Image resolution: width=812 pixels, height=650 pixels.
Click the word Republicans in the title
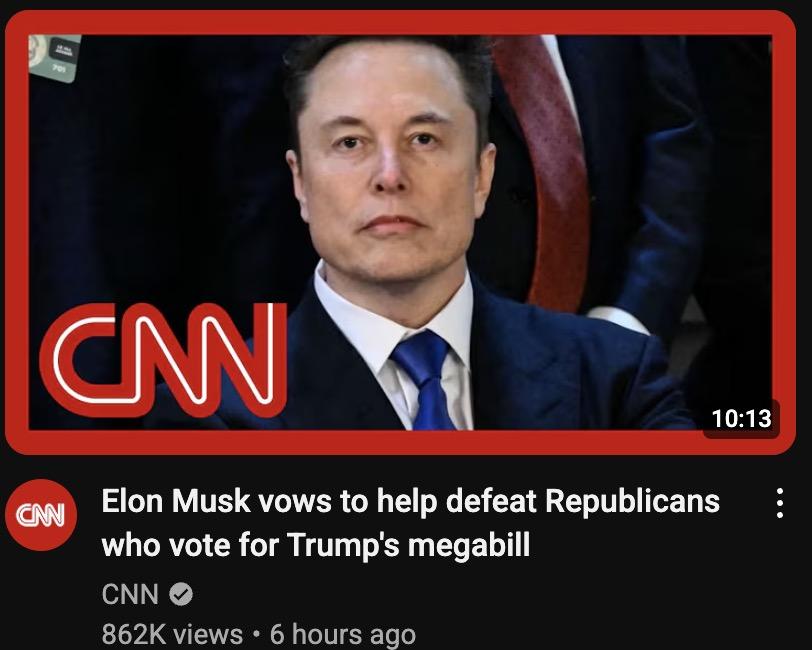click(x=632, y=501)
